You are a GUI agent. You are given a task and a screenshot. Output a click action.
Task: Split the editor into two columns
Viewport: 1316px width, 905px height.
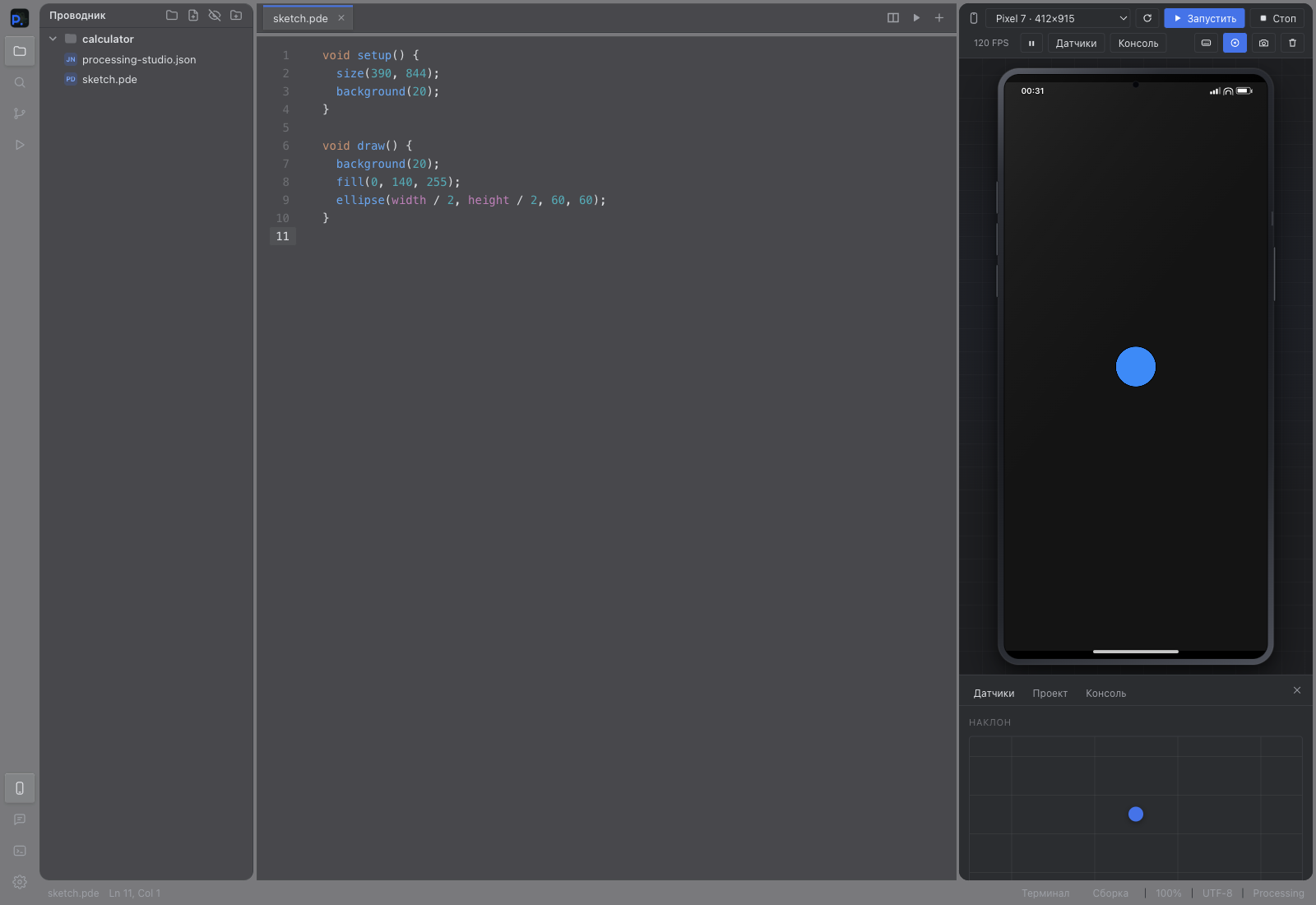coord(893,18)
